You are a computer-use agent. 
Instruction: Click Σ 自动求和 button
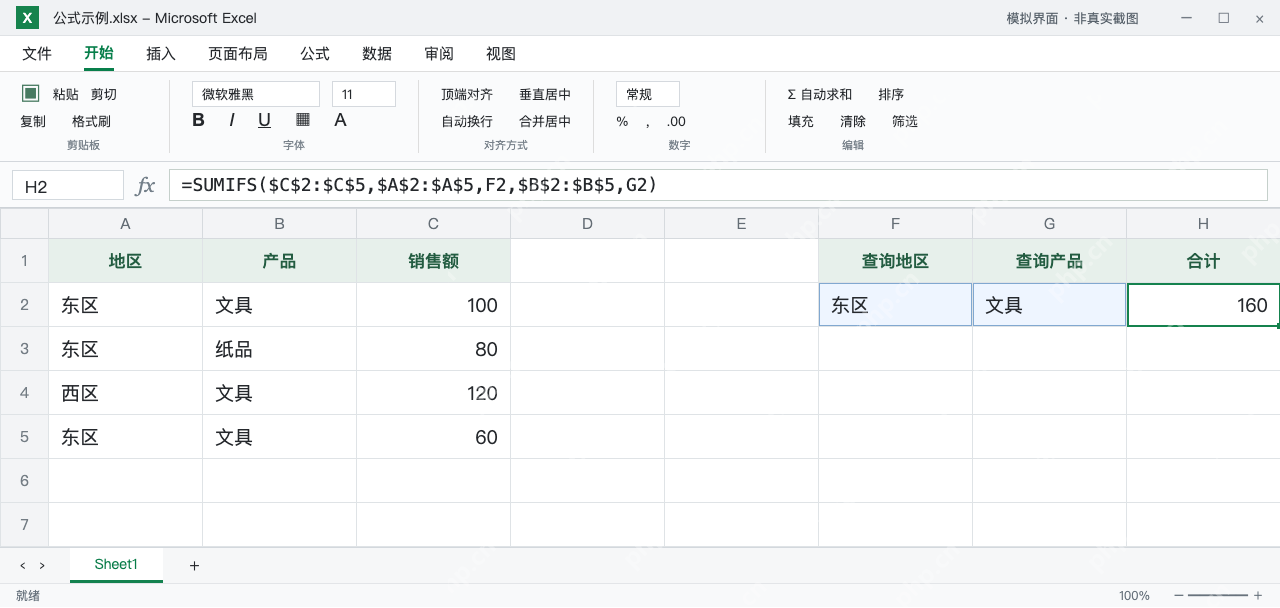(820, 94)
